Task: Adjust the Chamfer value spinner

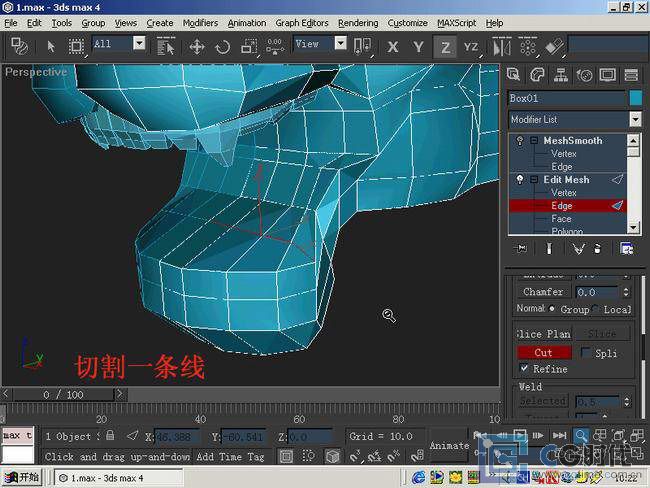Action: [626, 292]
